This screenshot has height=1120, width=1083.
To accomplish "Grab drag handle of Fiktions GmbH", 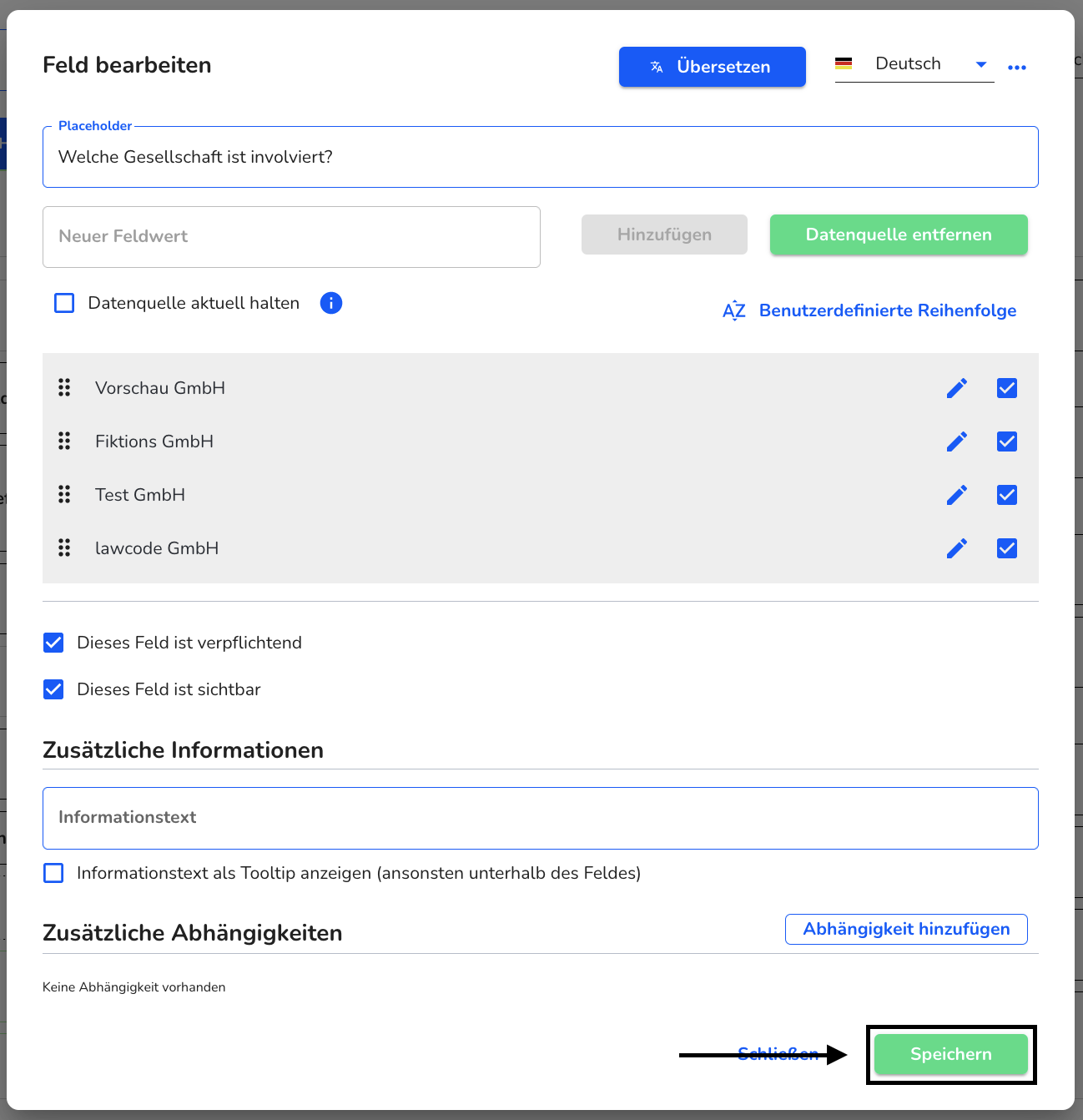I will (x=64, y=441).
